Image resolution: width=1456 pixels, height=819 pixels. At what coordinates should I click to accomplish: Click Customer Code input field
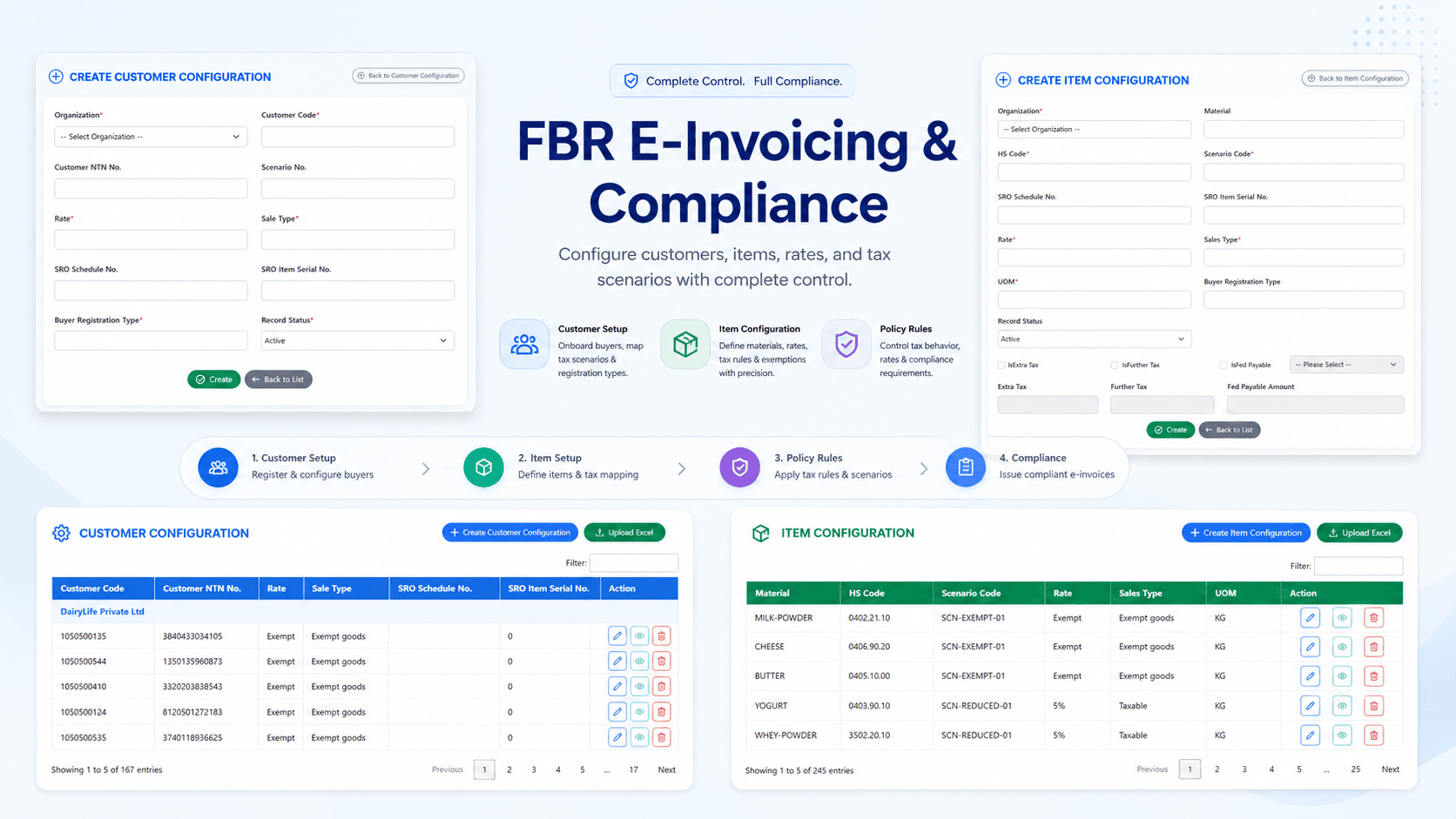click(x=358, y=137)
